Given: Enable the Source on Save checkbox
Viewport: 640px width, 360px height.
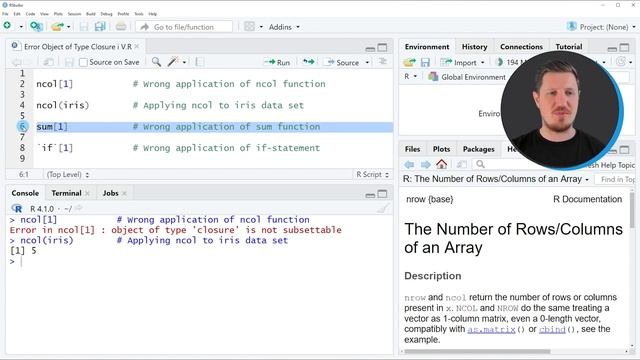Looking at the screenshot, I should point(83,62).
